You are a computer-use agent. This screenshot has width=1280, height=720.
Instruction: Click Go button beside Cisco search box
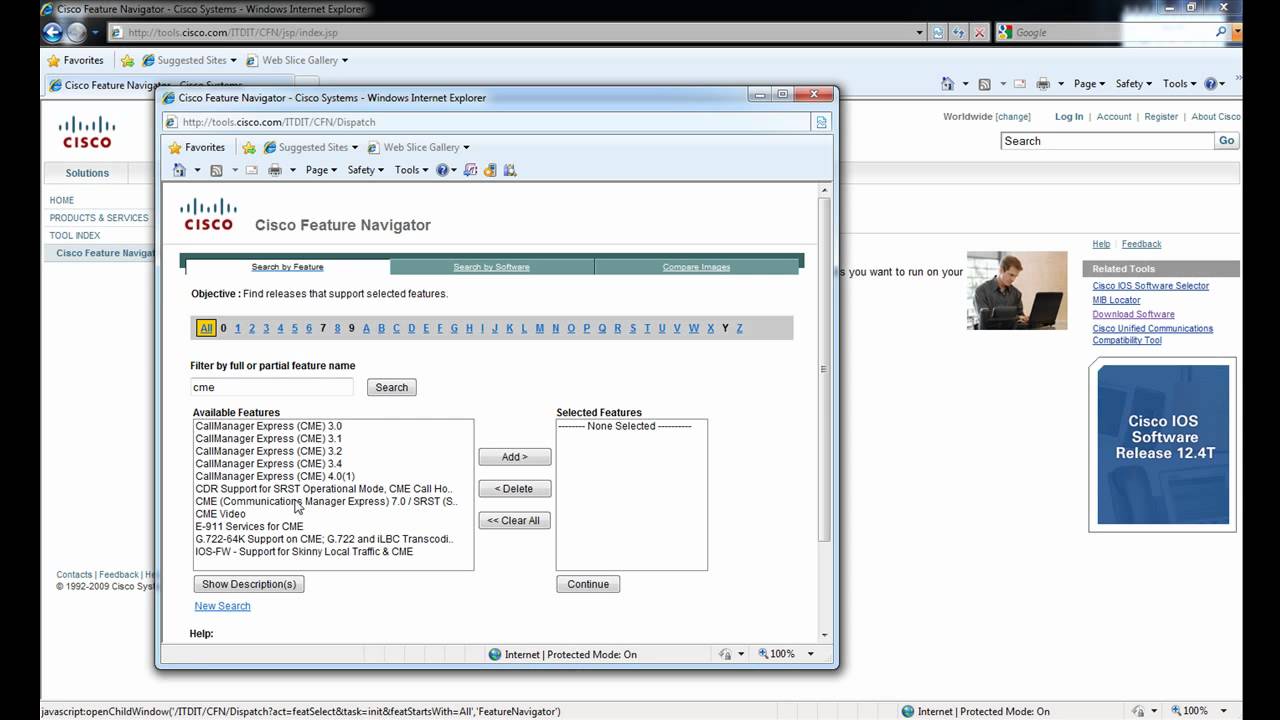[1226, 141]
